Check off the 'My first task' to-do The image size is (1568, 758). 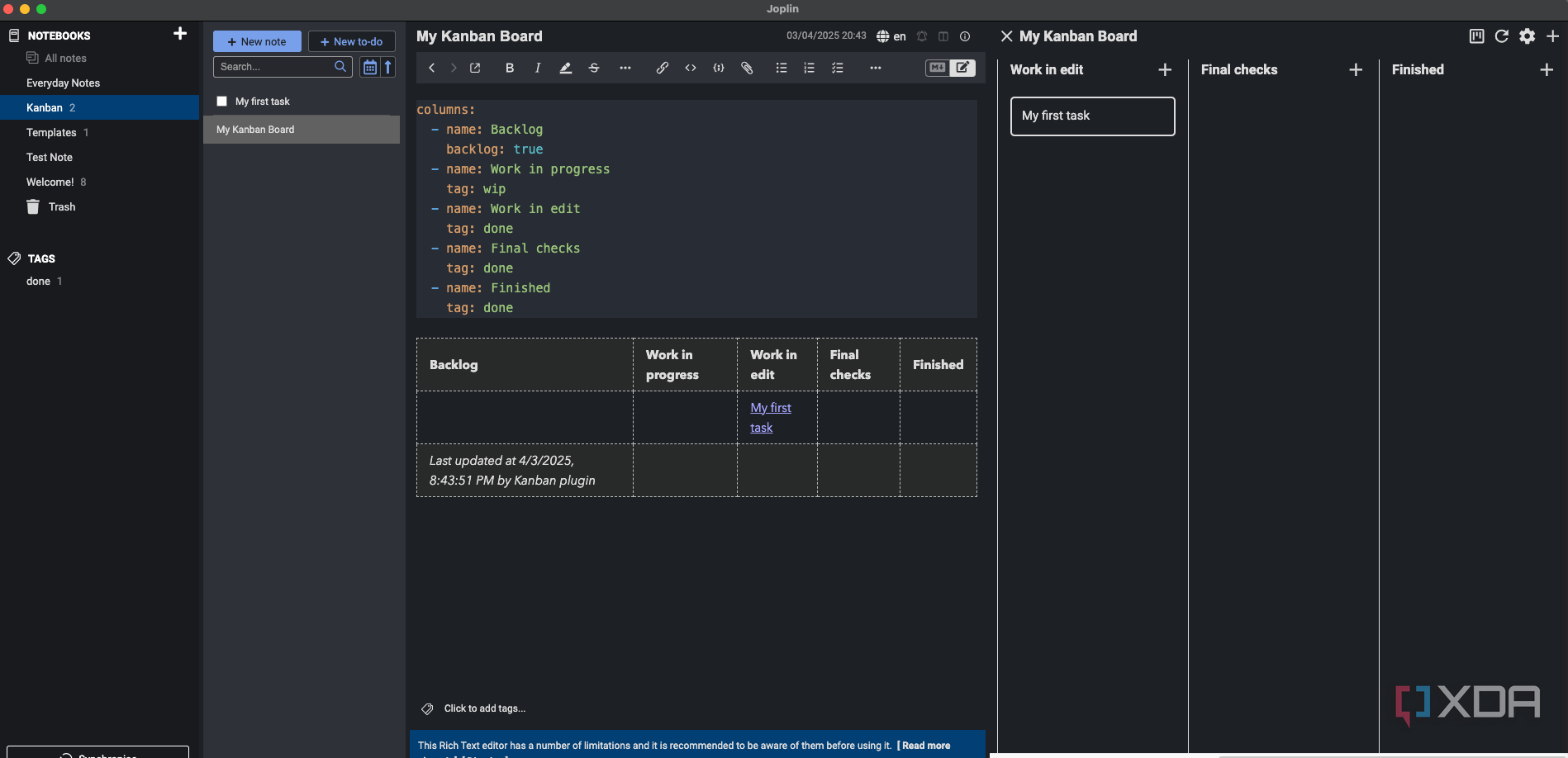click(x=221, y=102)
